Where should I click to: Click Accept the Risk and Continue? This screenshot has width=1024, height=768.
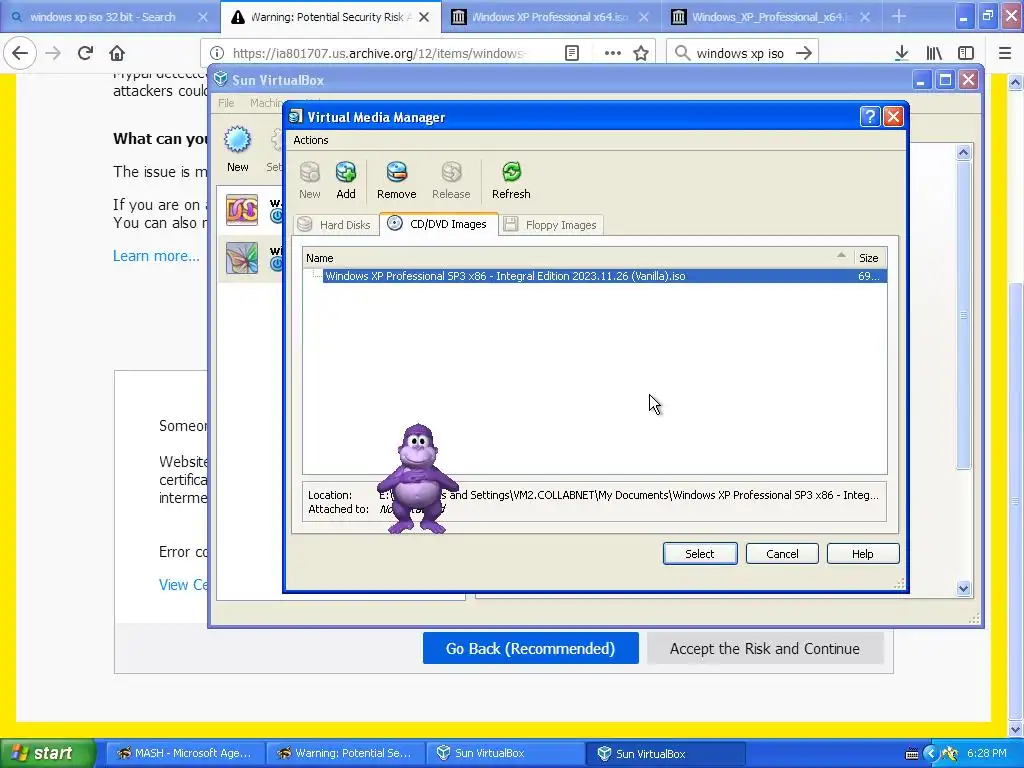click(x=765, y=648)
